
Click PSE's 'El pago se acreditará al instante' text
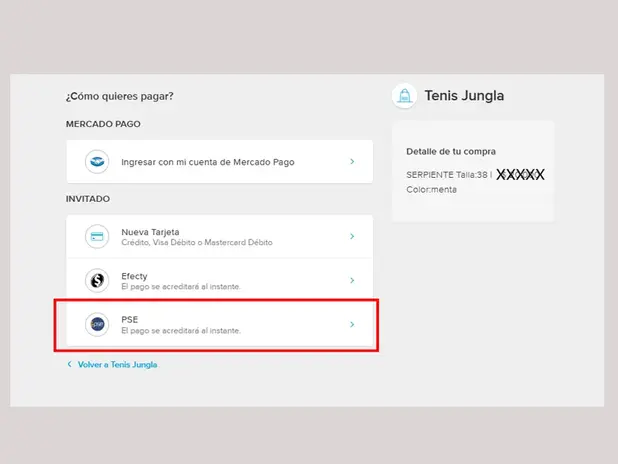181,331
